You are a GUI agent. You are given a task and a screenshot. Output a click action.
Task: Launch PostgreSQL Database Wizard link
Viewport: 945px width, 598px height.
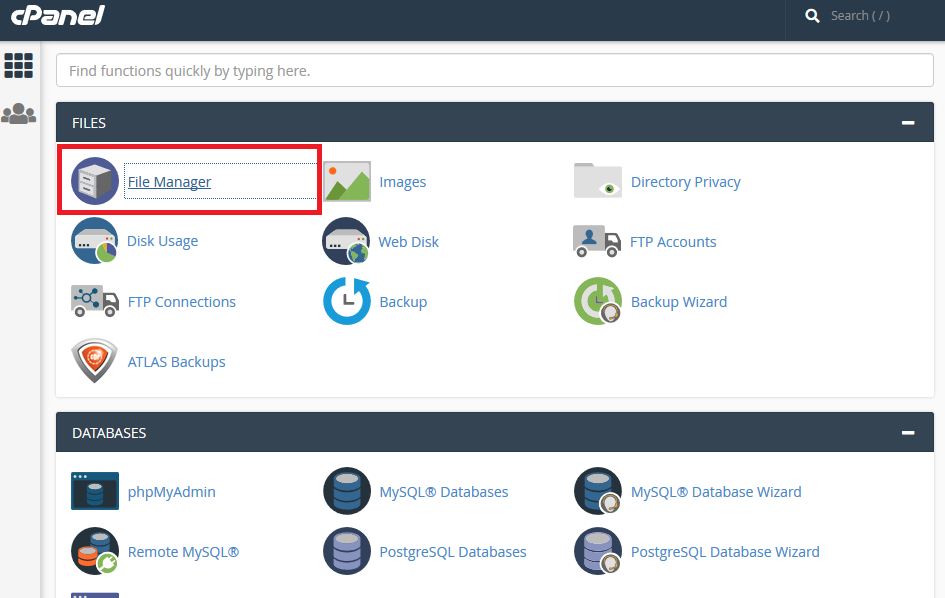[x=725, y=552]
